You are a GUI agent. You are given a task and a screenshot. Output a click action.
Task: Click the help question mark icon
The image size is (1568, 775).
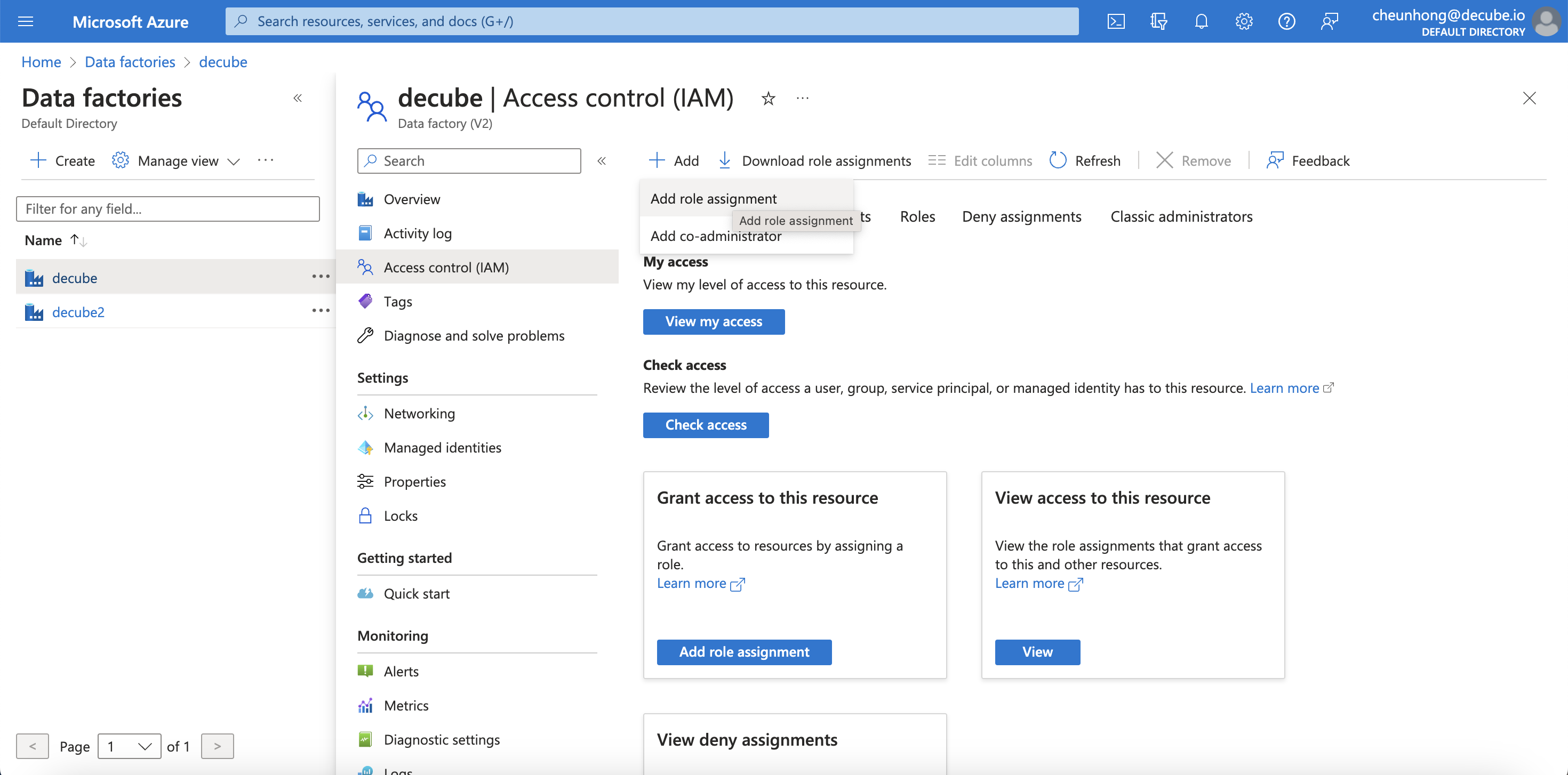pyautogui.click(x=1285, y=22)
